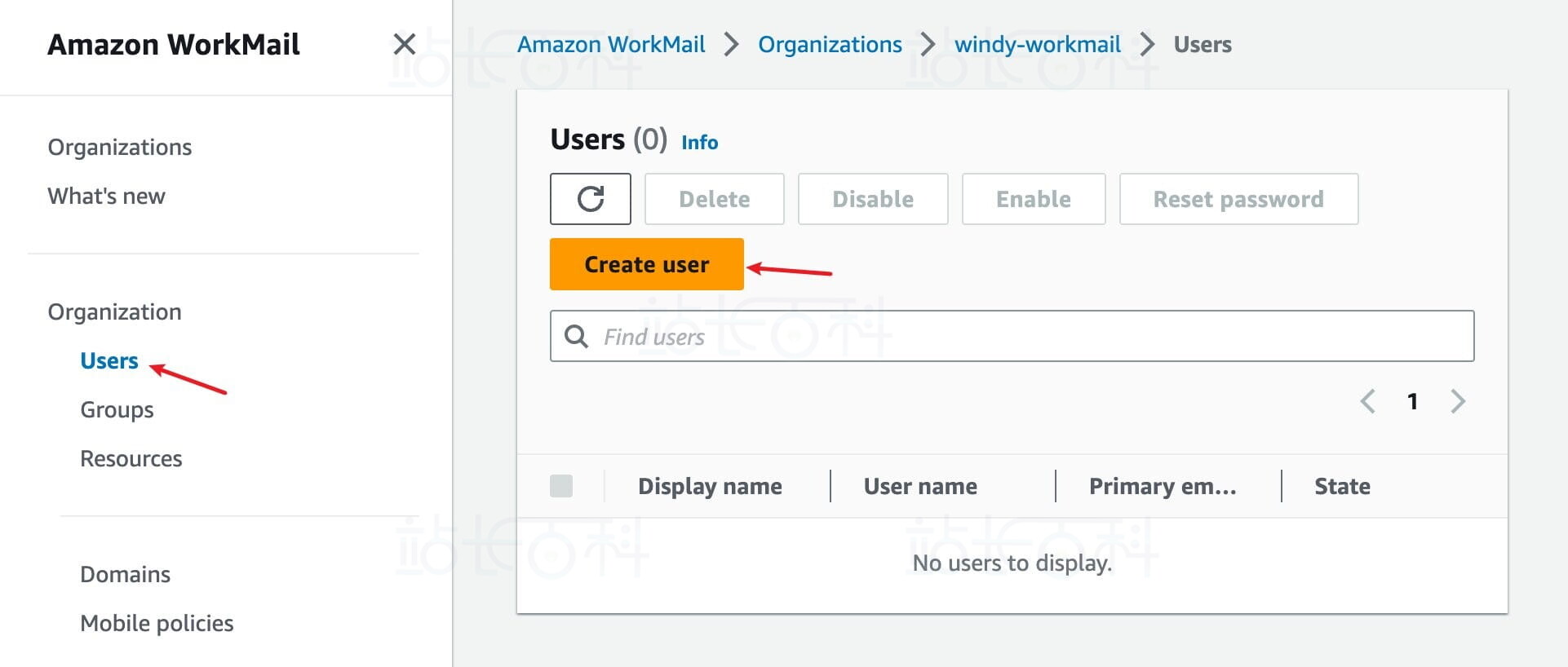Toggle the select-all users checkbox
1568x667 pixels.
(x=561, y=486)
